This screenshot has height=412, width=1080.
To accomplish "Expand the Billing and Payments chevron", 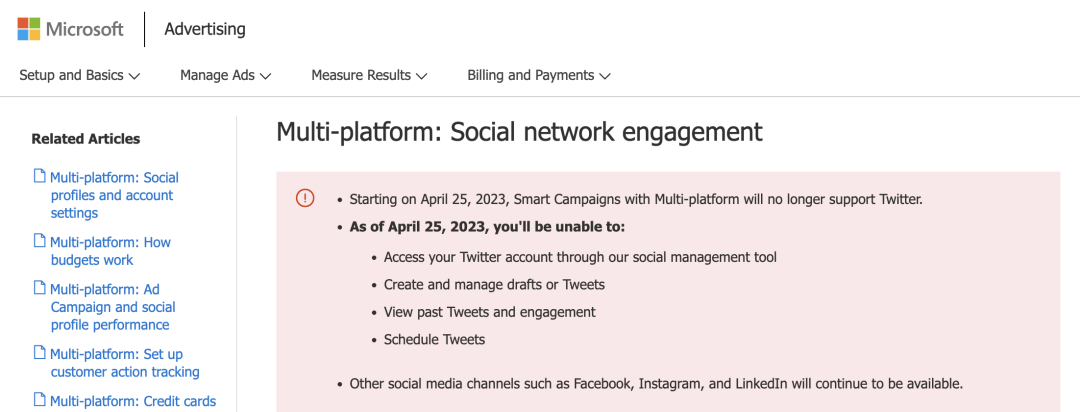I will tap(605, 76).
